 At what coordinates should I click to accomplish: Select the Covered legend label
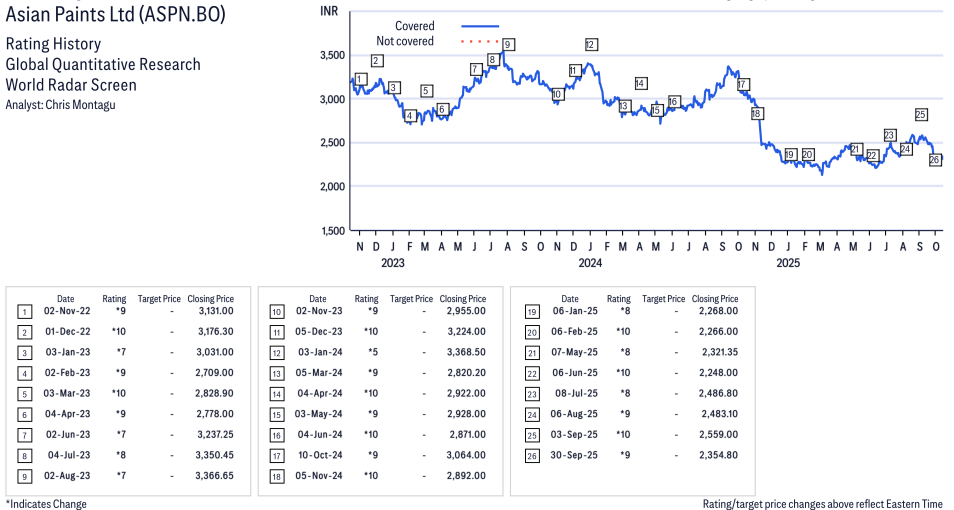tap(414, 27)
